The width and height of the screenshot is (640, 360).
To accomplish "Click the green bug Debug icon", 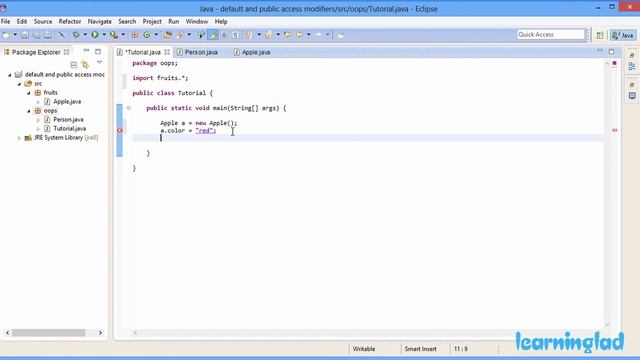I will coord(76,35).
